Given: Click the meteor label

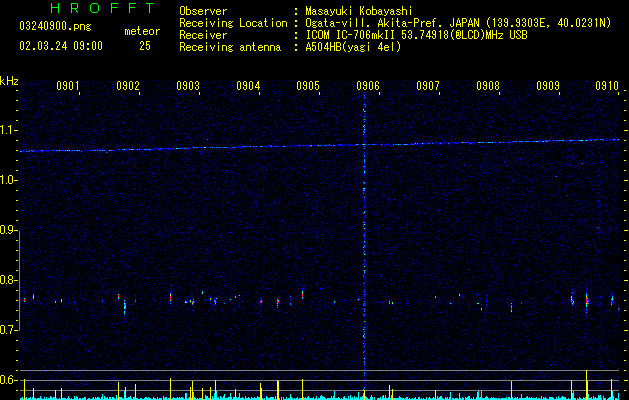Looking at the screenshot, I should point(142,31).
